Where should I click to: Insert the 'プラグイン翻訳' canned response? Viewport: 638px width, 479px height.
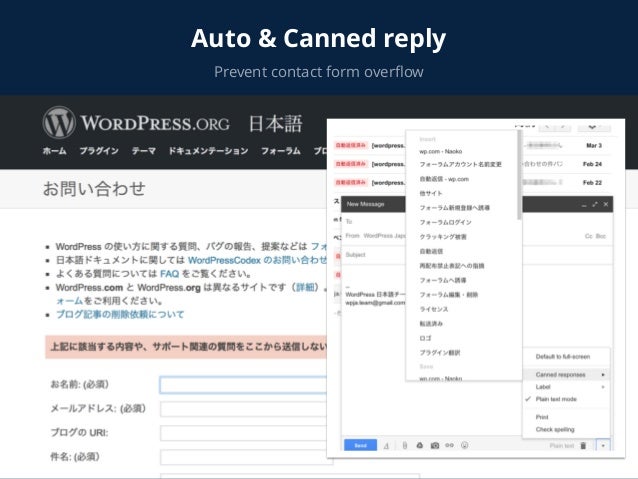click(439, 353)
